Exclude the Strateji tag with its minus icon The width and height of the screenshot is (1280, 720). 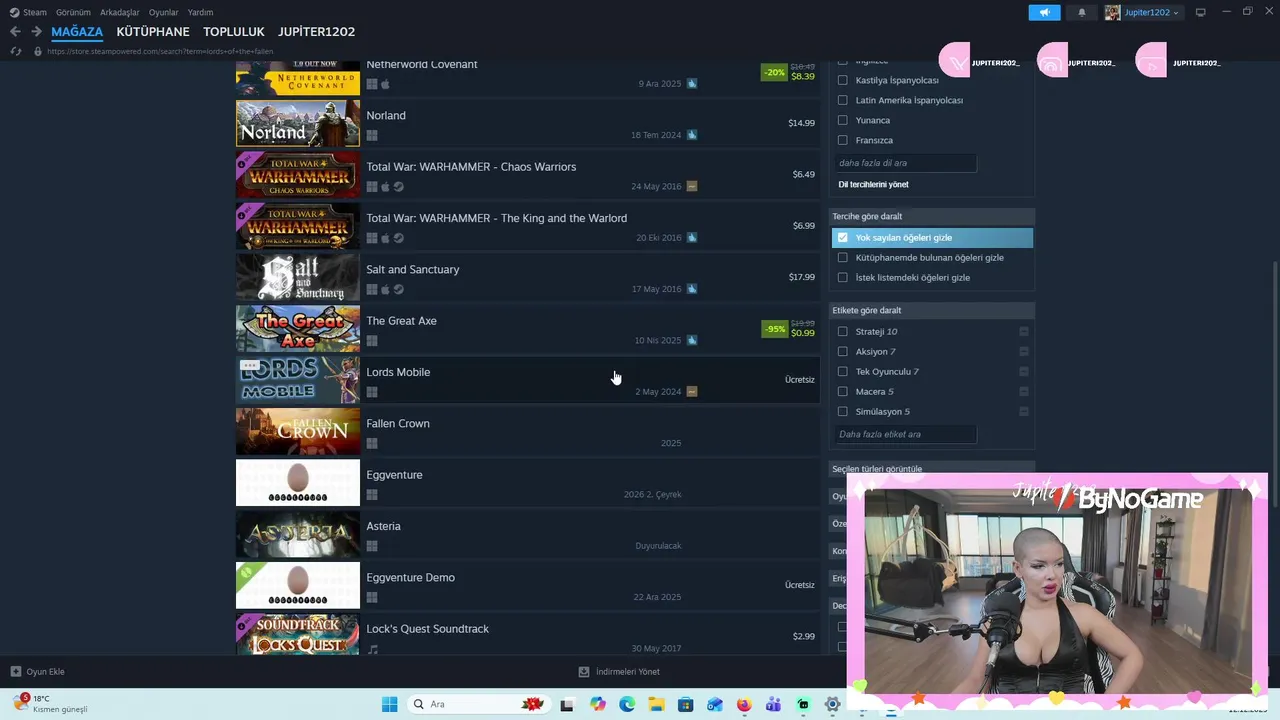click(1024, 331)
